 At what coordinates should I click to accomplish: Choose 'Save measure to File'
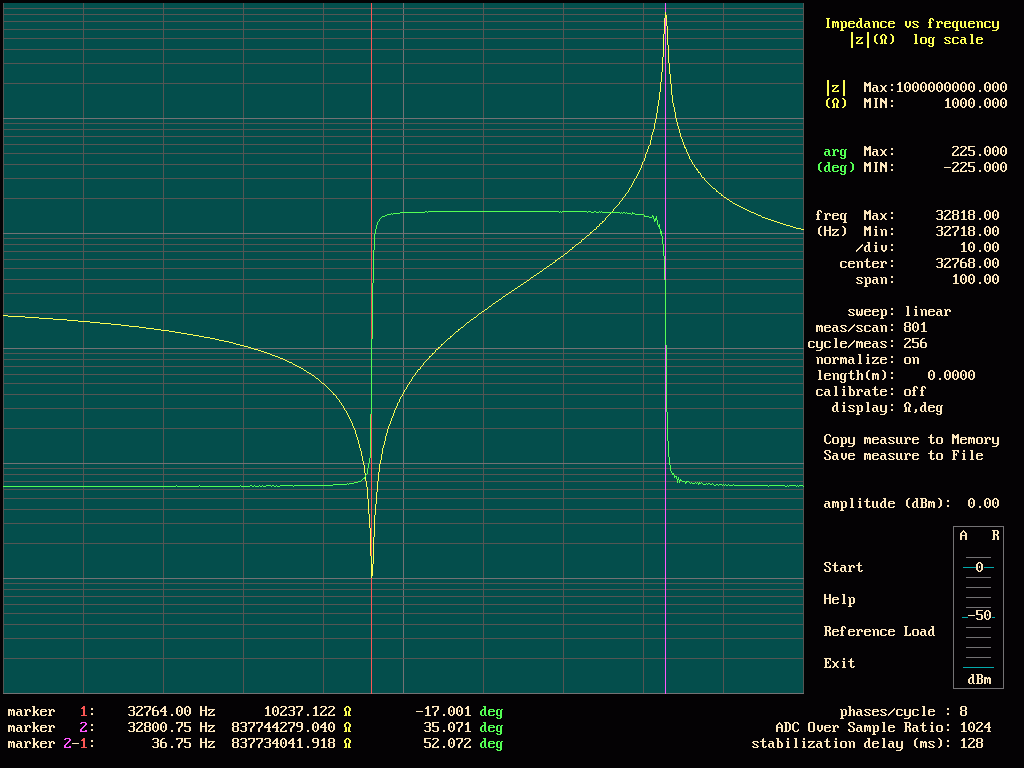point(903,455)
